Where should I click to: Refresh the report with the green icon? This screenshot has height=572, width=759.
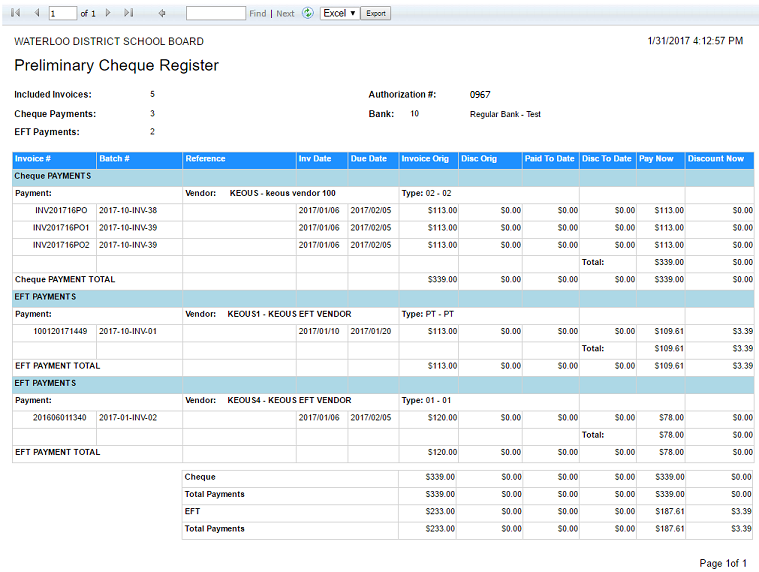307,13
